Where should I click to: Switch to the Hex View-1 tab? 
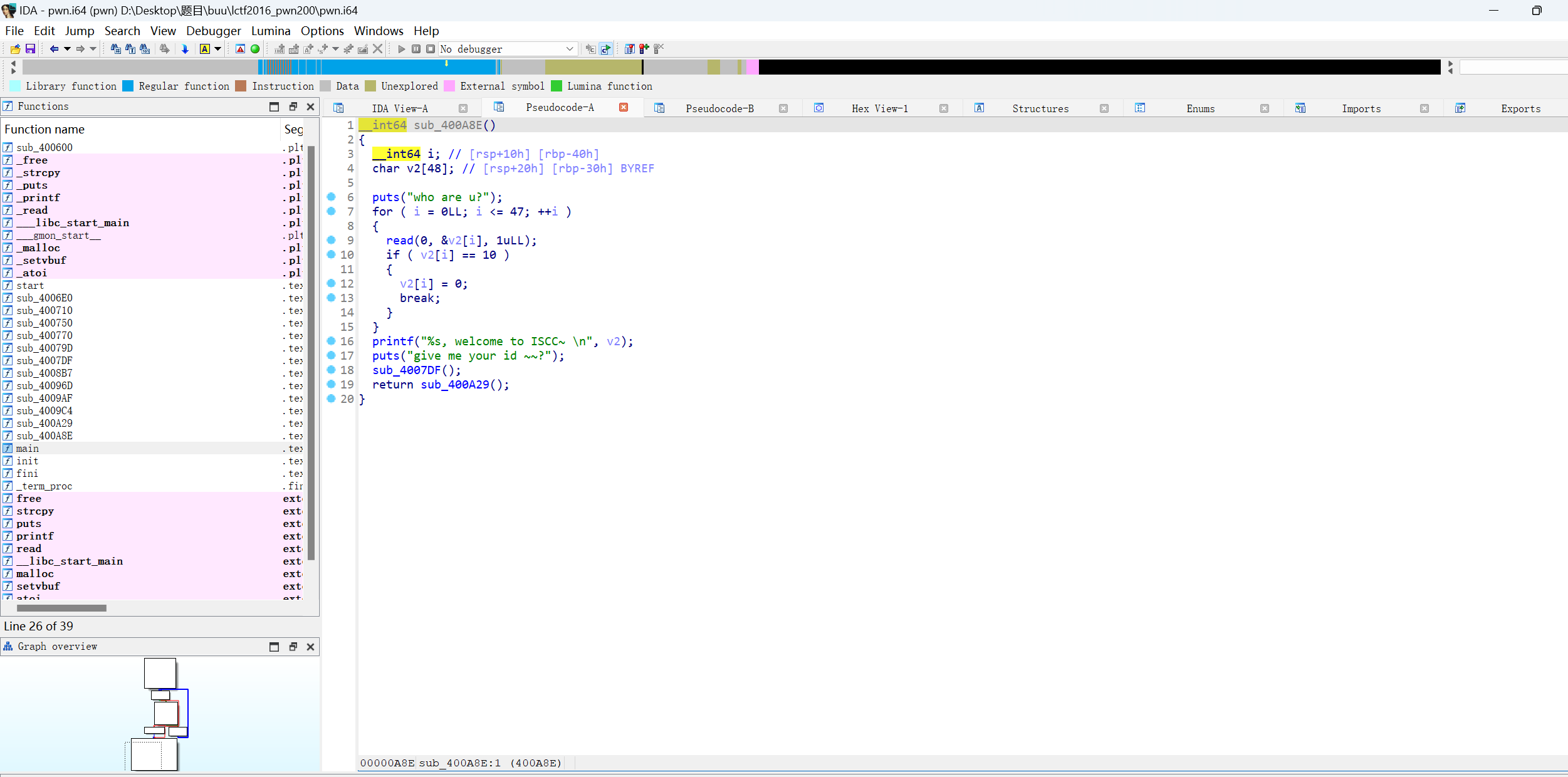[x=880, y=108]
